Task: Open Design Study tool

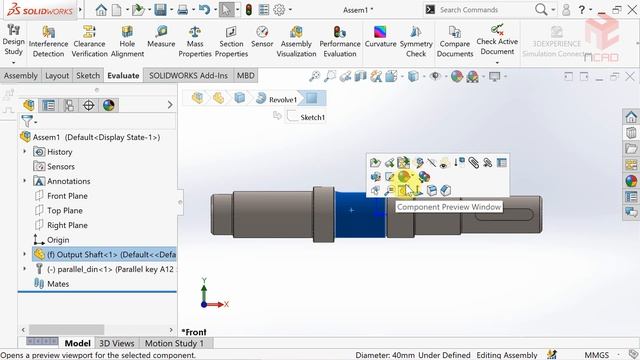Action: tap(13, 40)
